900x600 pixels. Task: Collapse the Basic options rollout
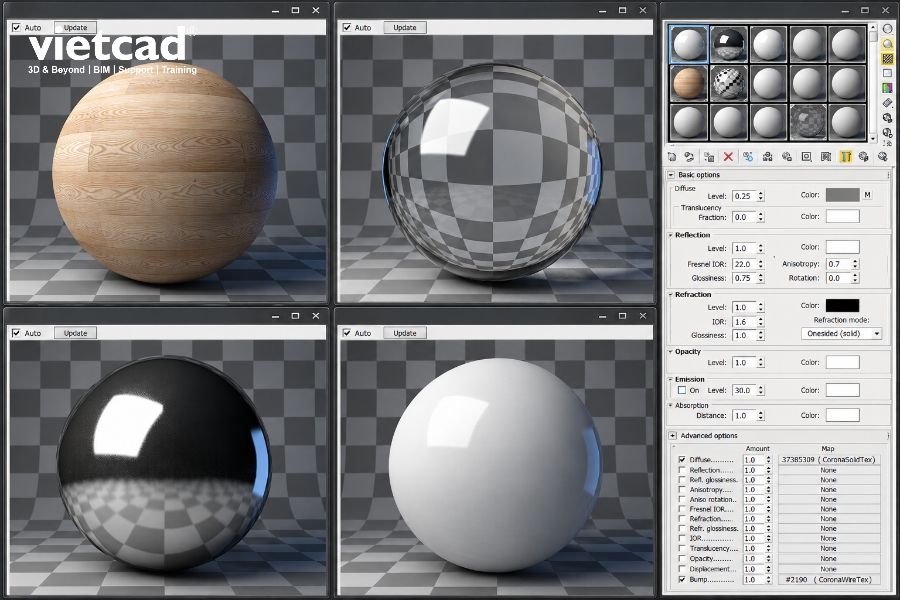point(671,175)
